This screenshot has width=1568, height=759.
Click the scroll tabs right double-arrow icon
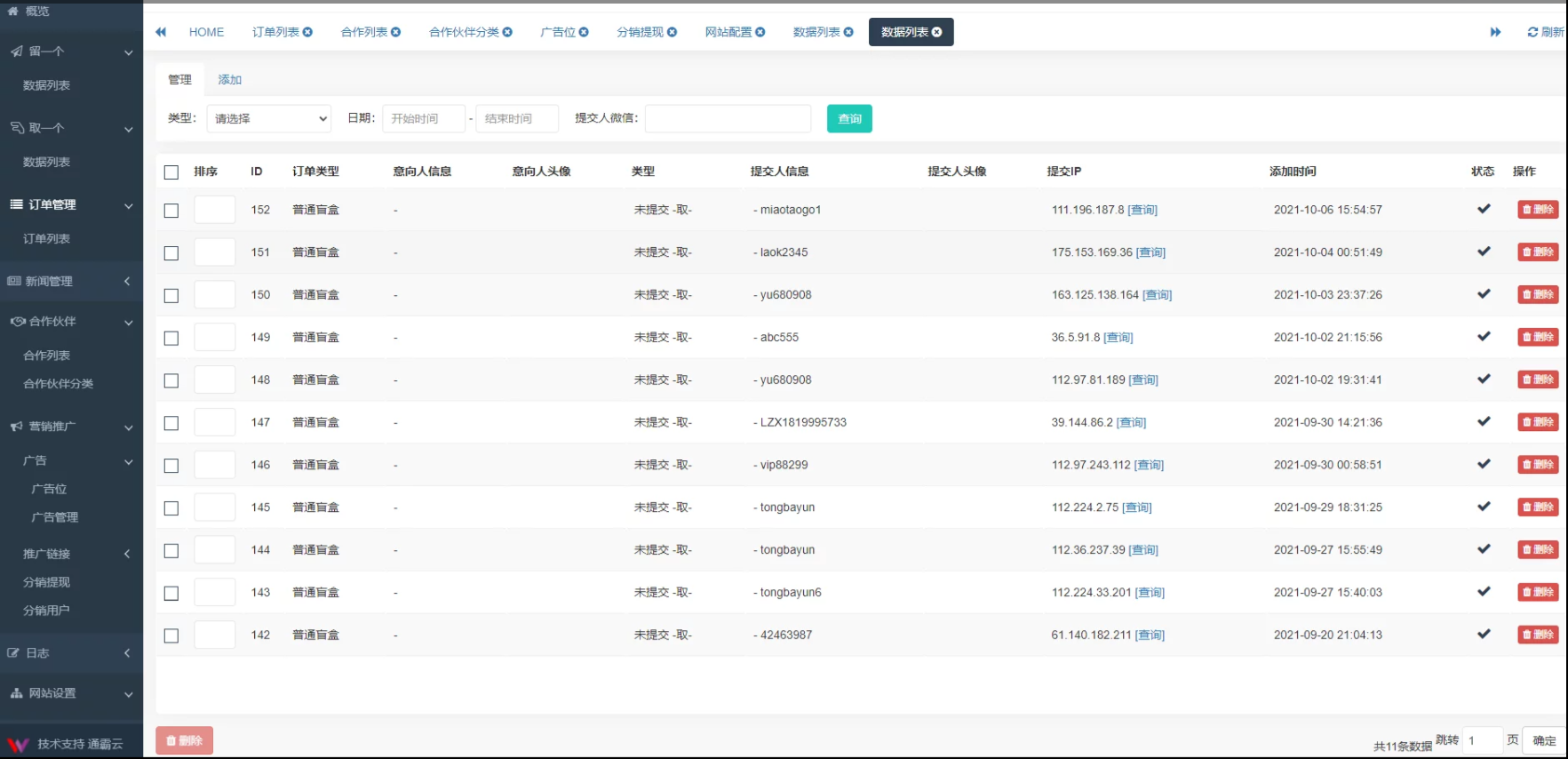[x=1495, y=32]
